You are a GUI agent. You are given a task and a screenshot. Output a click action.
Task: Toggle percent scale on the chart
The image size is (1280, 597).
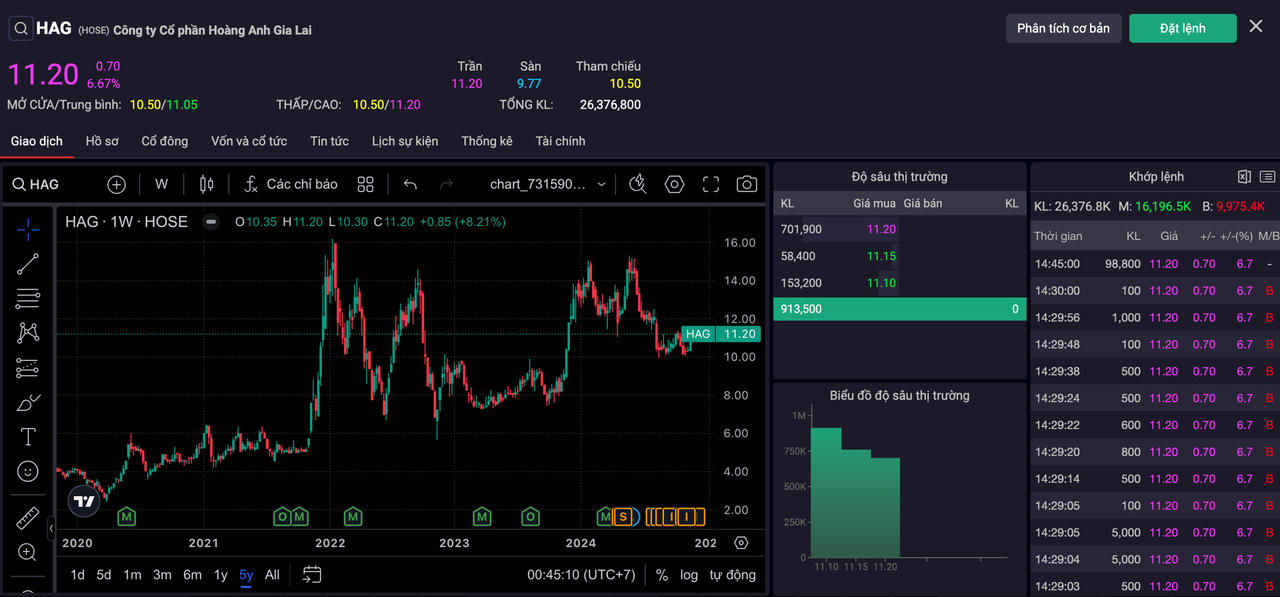[x=662, y=575]
